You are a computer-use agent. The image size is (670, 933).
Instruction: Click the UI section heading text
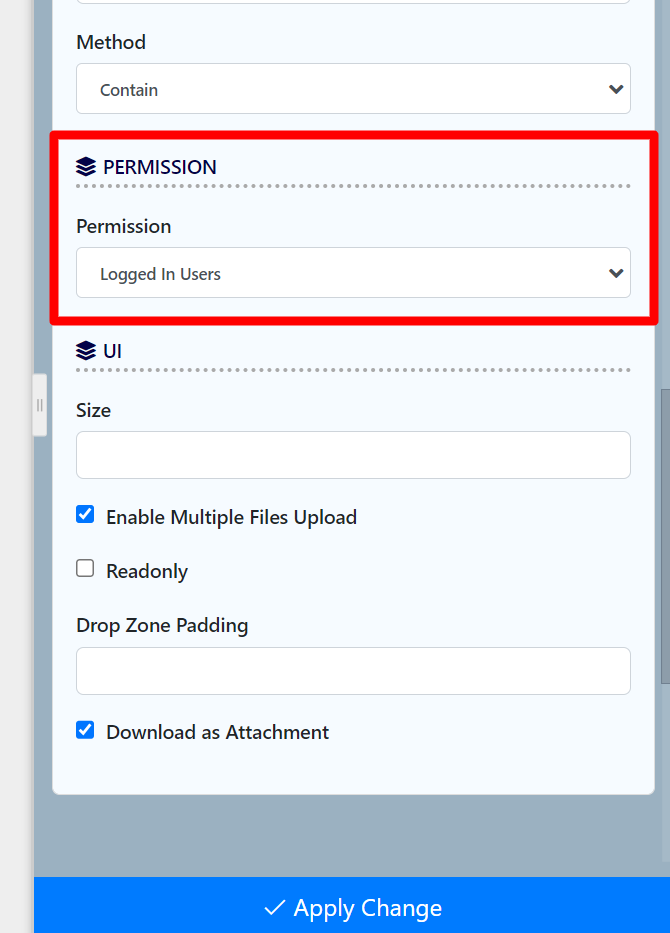(113, 351)
